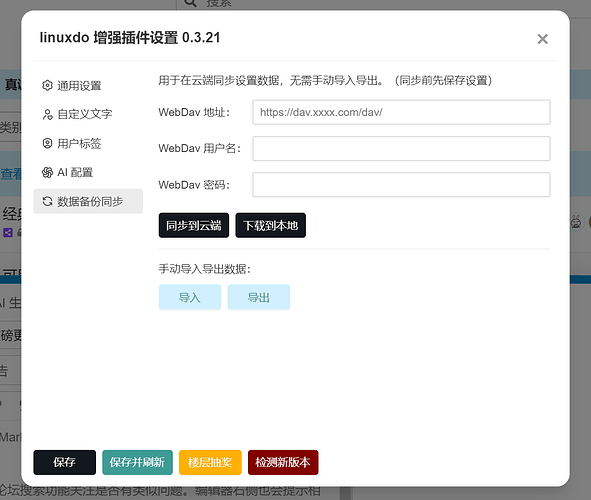Open the orange 楼层抽奖 button
This screenshot has width=591, height=500.
click(210, 462)
